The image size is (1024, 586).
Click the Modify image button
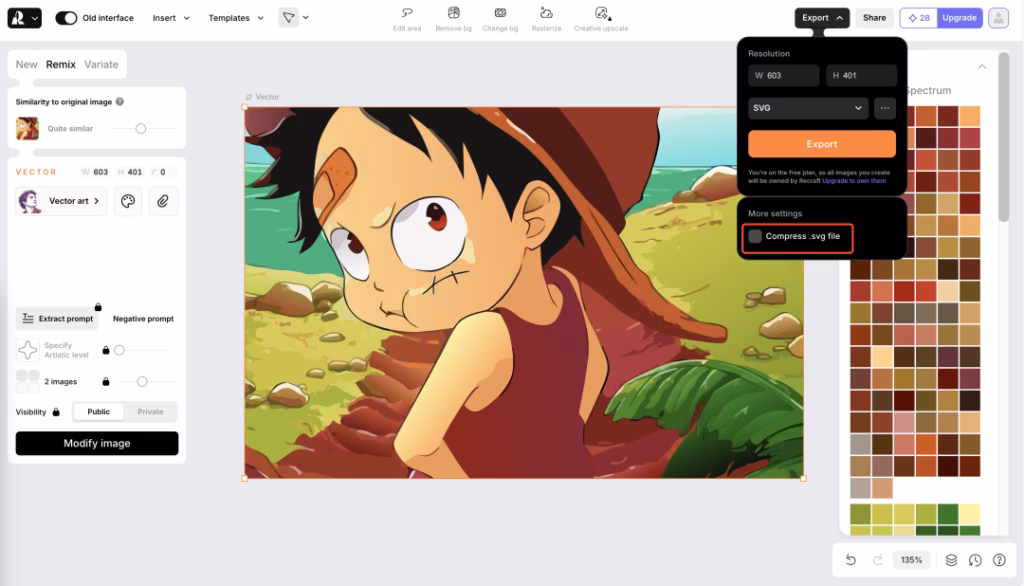(97, 443)
